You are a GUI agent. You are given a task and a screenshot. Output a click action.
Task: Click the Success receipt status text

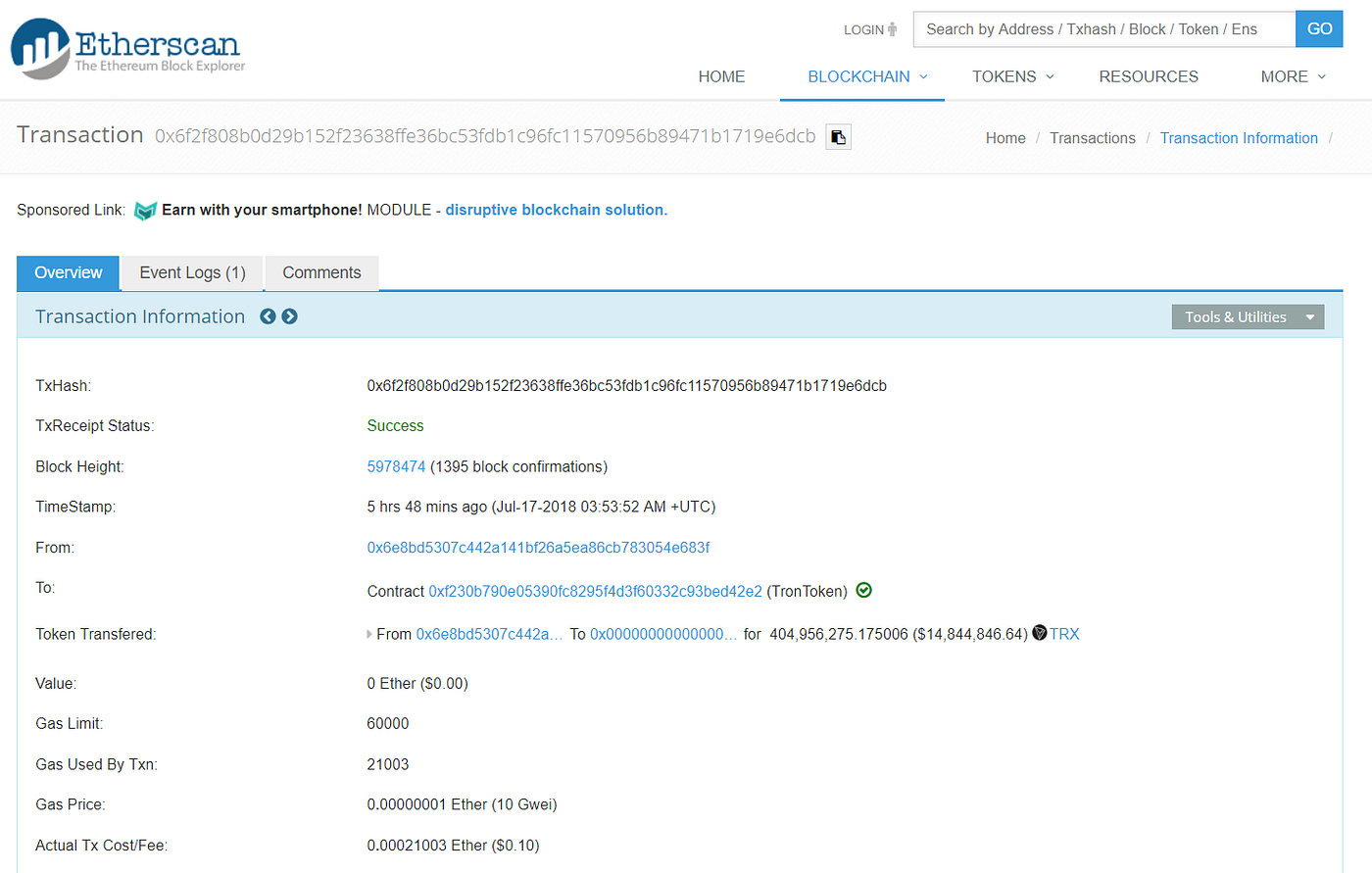click(x=395, y=426)
